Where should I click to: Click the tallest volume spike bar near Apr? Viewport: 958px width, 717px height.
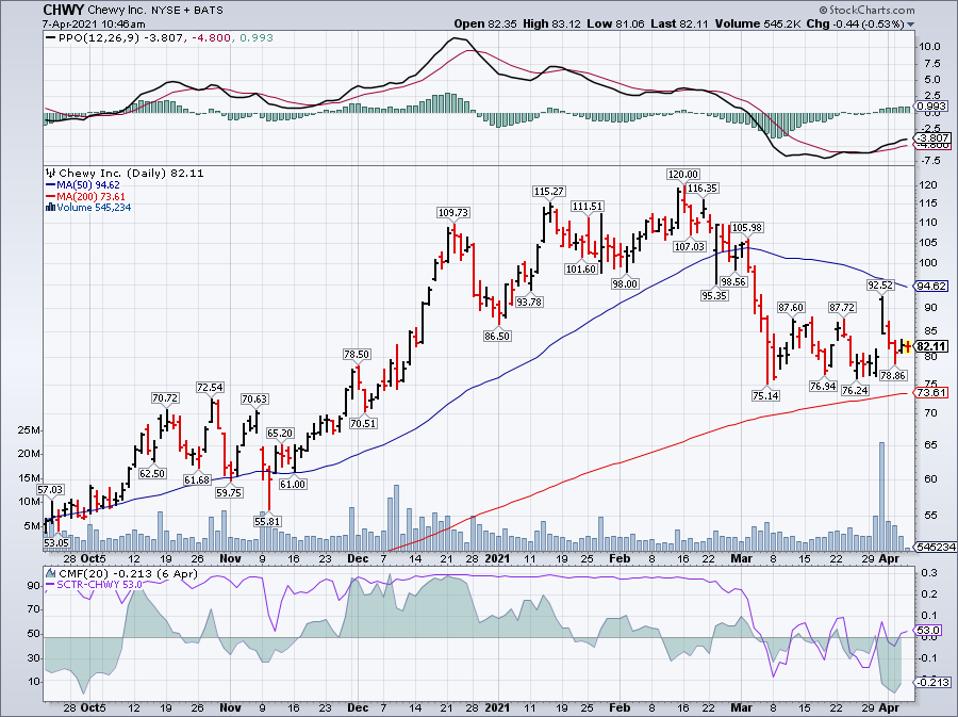[882, 496]
